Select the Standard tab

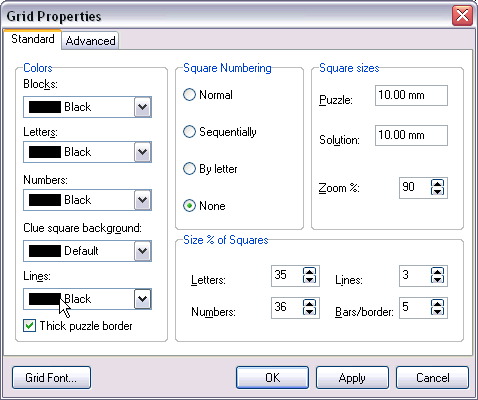coord(33,39)
